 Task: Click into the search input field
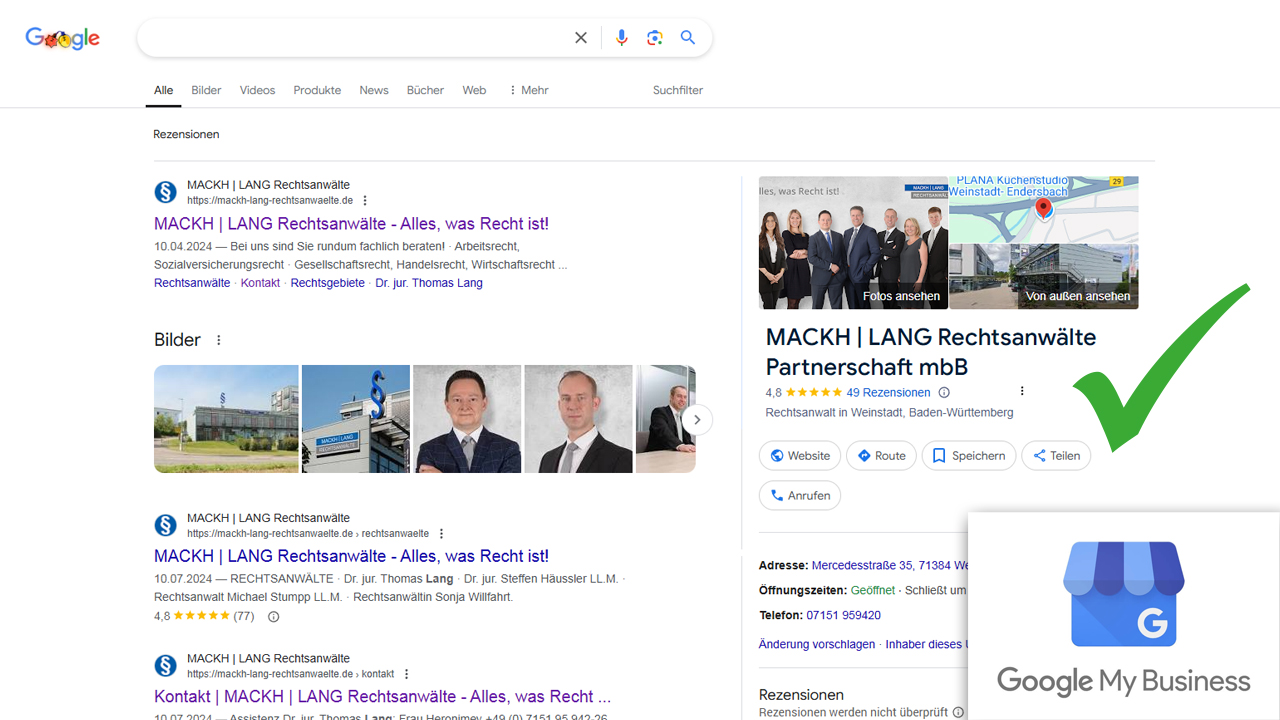(x=350, y=38)
